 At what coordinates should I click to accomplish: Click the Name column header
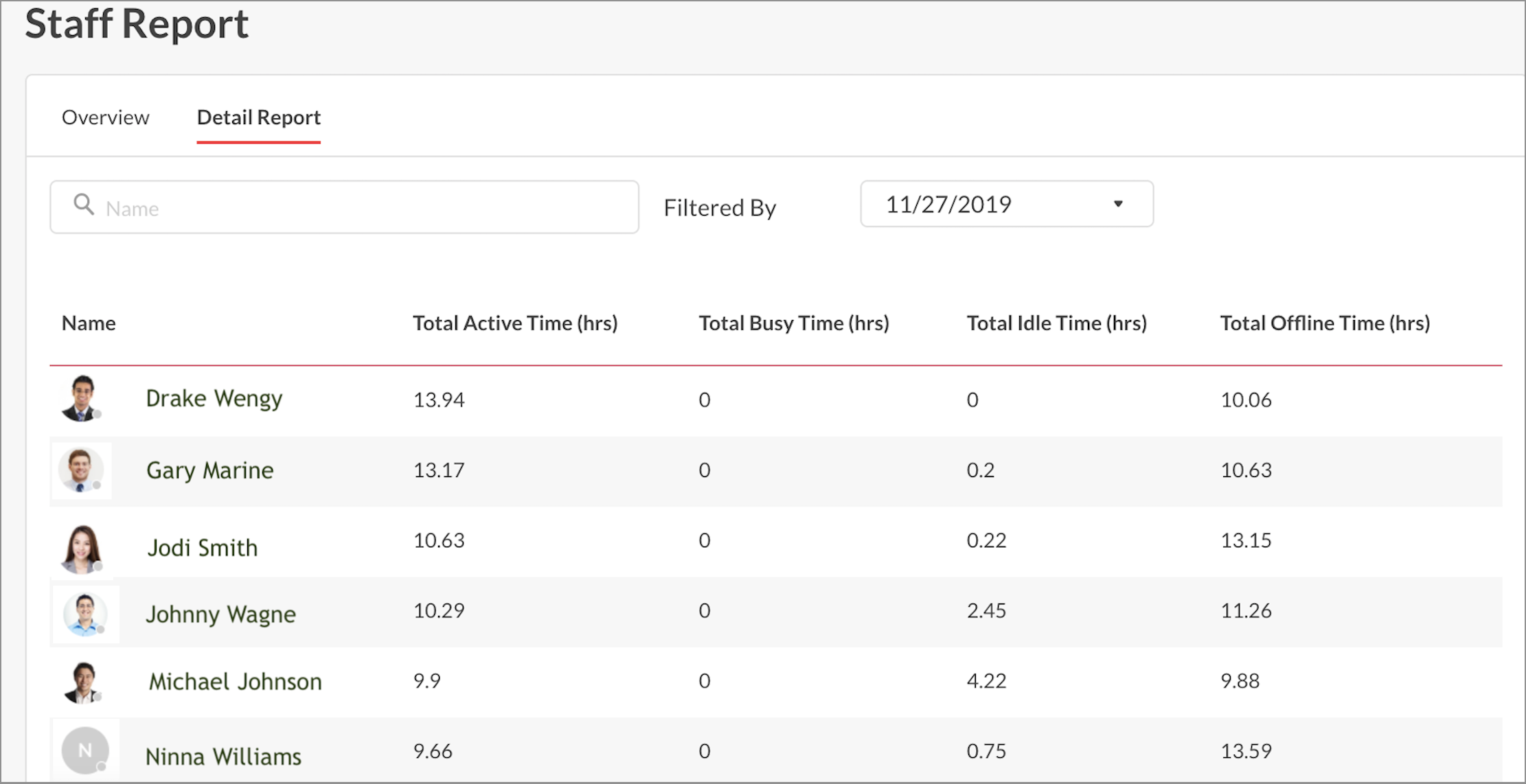pyautogui.click(x=89, y=323)
